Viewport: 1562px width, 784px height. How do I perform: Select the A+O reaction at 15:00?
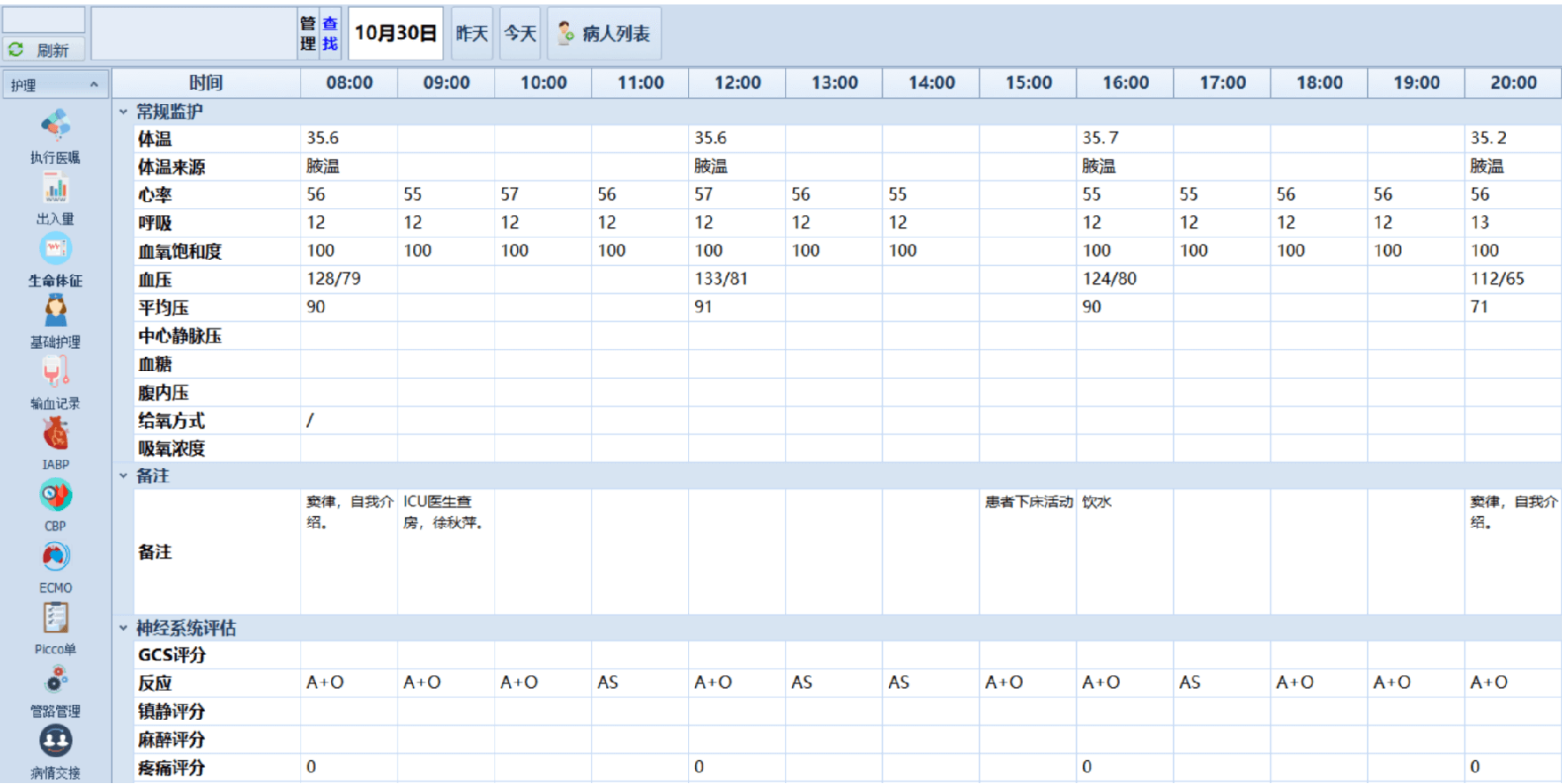1004,683
